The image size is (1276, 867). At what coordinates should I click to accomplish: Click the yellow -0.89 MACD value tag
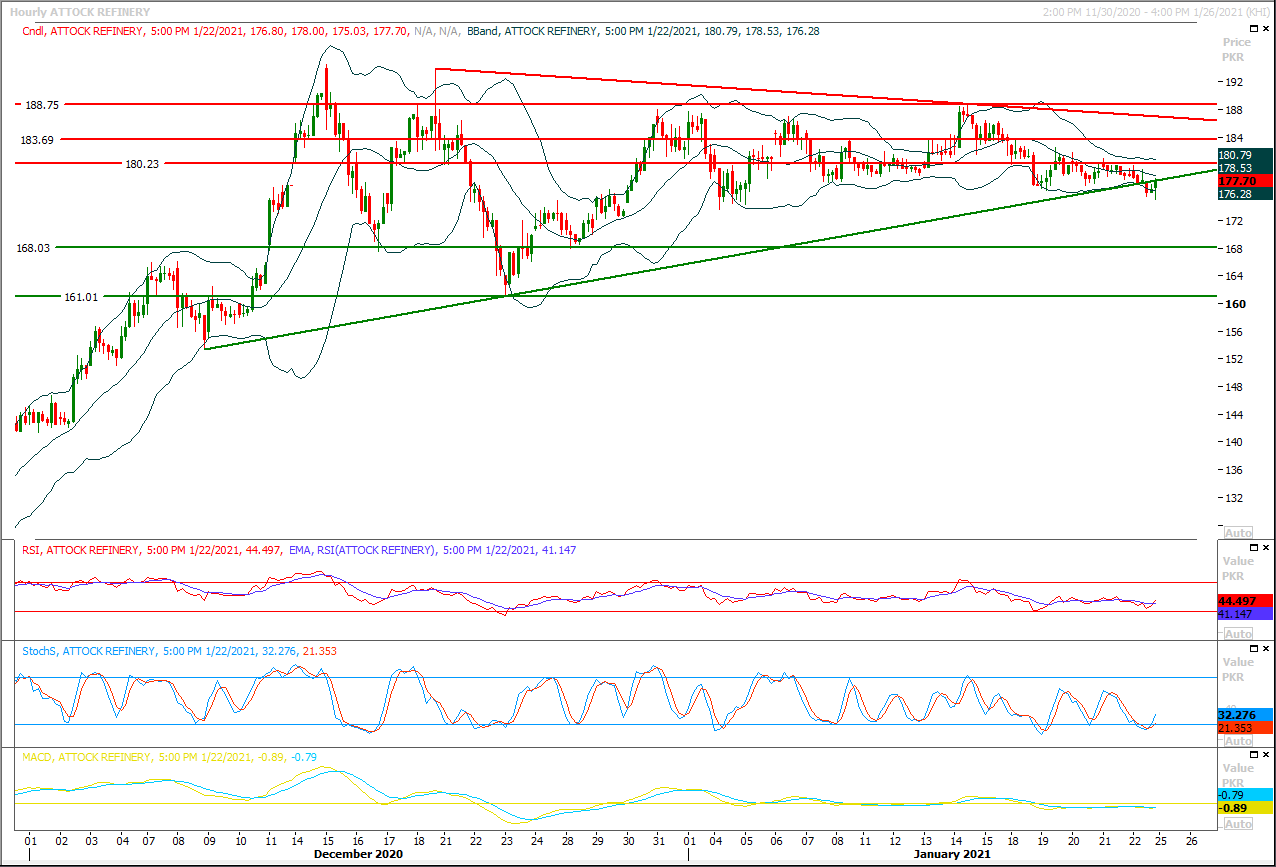point(1245,808)
